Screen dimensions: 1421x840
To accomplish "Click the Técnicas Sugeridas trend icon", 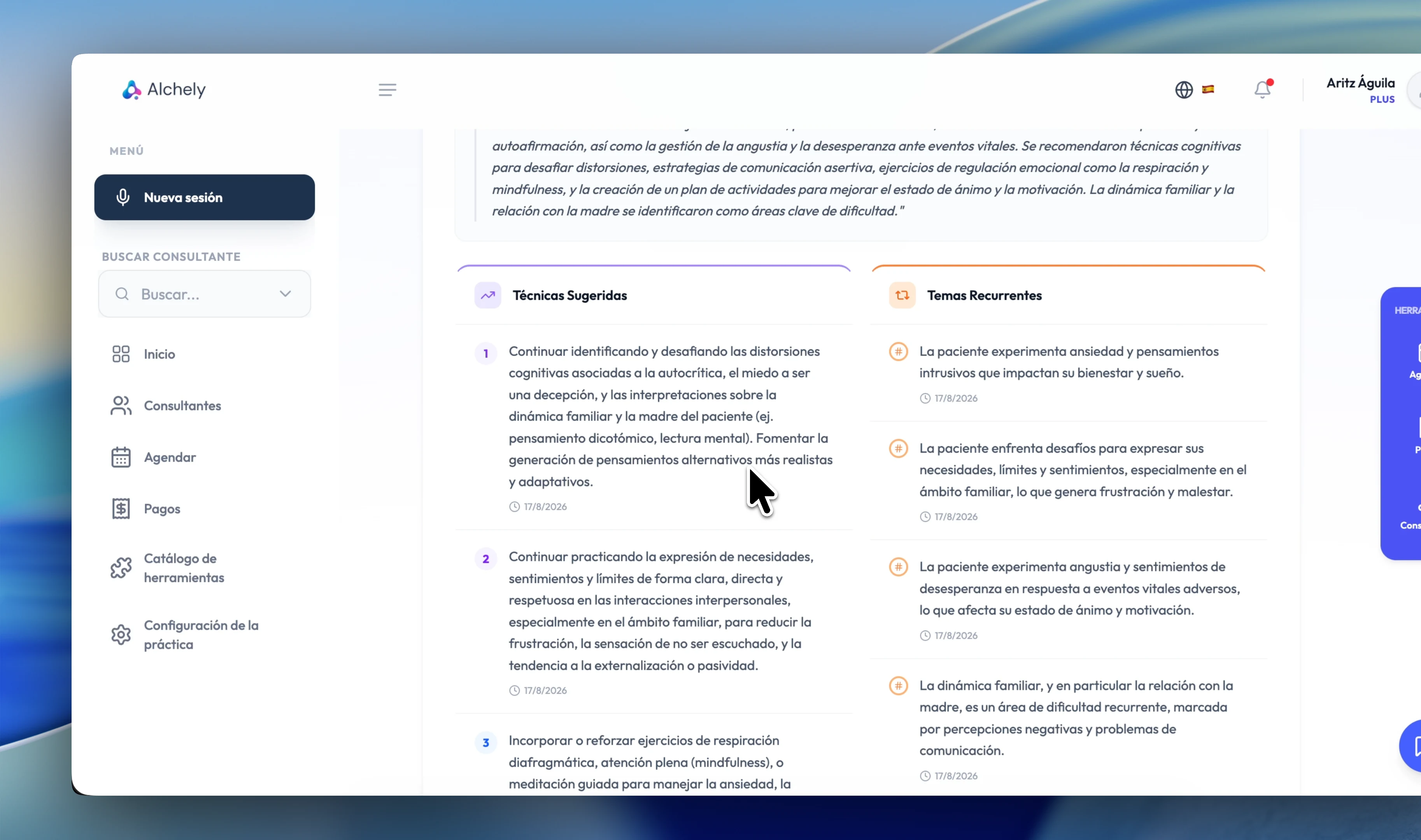I will [x=487, y=296].
